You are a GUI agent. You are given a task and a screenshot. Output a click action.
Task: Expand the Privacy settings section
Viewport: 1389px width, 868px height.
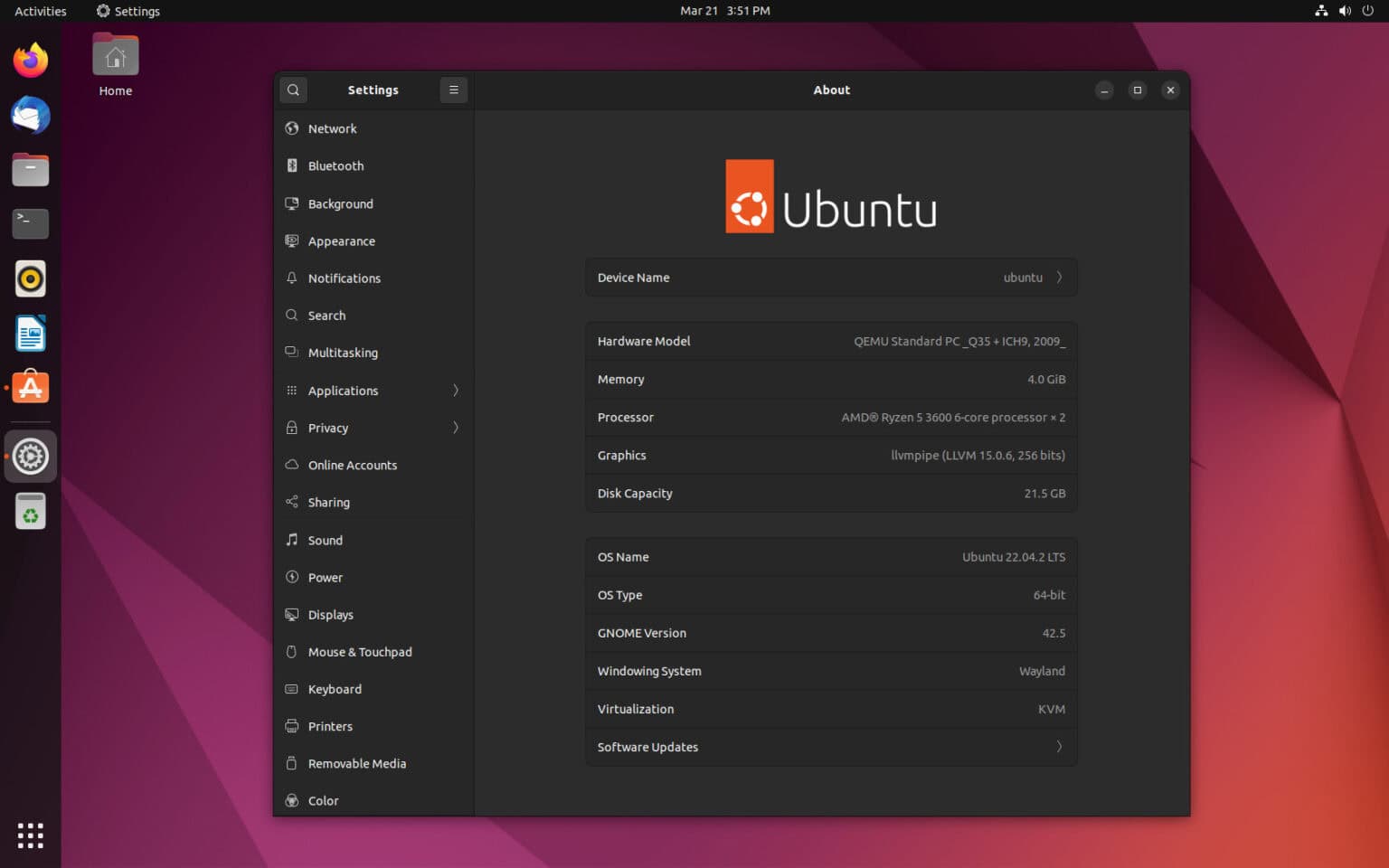pos(327,428)
